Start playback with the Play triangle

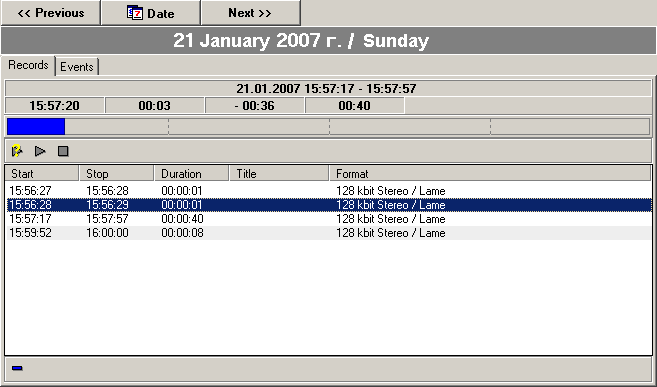pos(40,151)
